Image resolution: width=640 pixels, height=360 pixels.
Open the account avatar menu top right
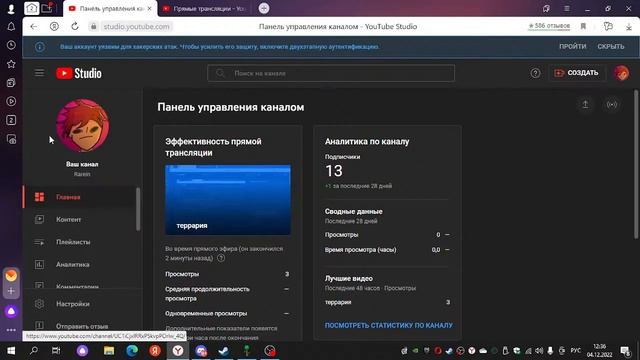[x=621, y=73]
